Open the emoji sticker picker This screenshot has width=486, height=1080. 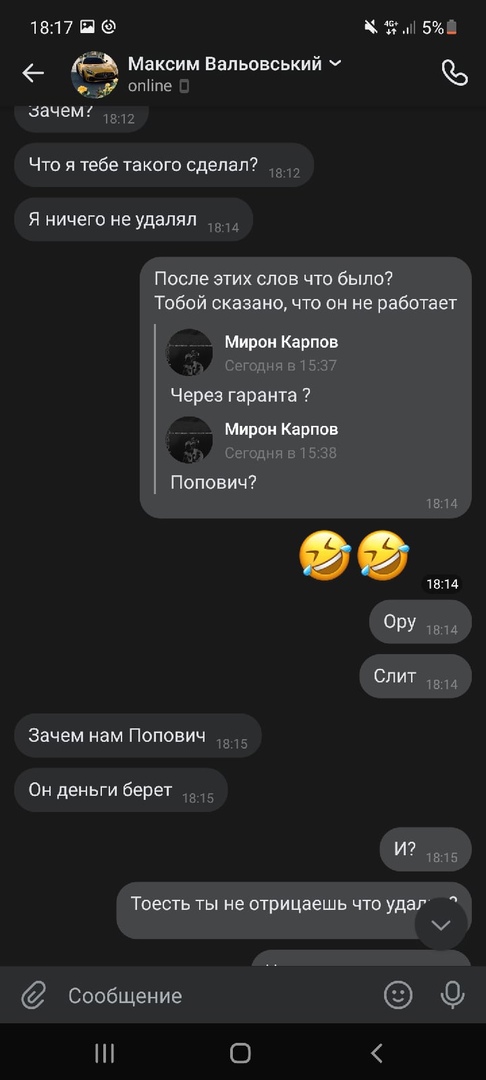(x=398, y=995)
